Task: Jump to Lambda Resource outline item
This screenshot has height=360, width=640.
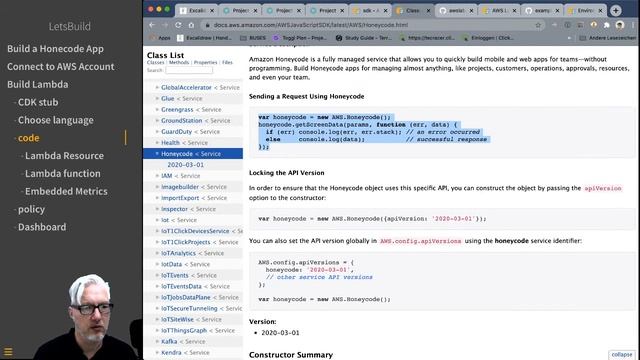Action: tap(64, 156)
